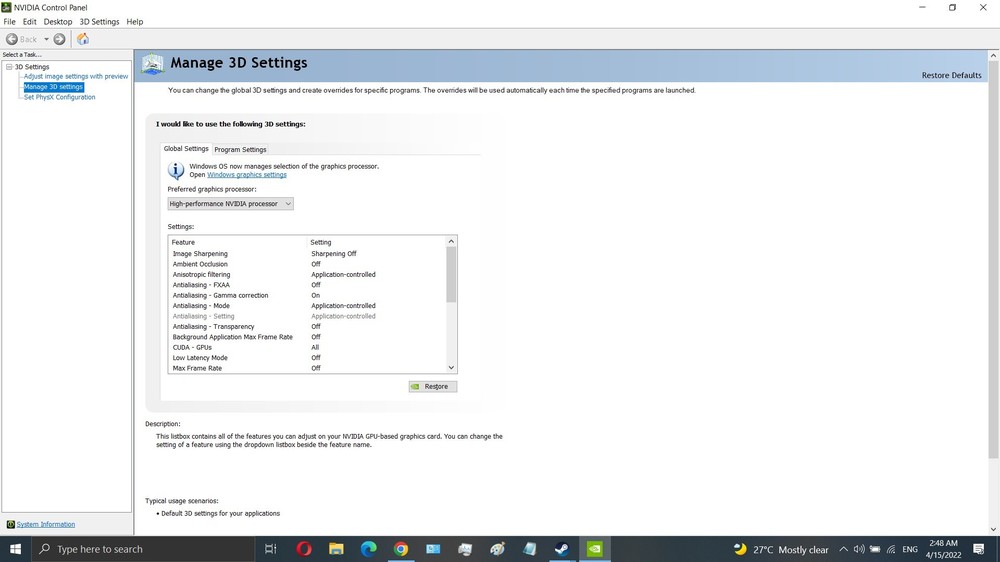Select Set PhysX Configuration
1000x562 pixels.
(x=59, y=97)
